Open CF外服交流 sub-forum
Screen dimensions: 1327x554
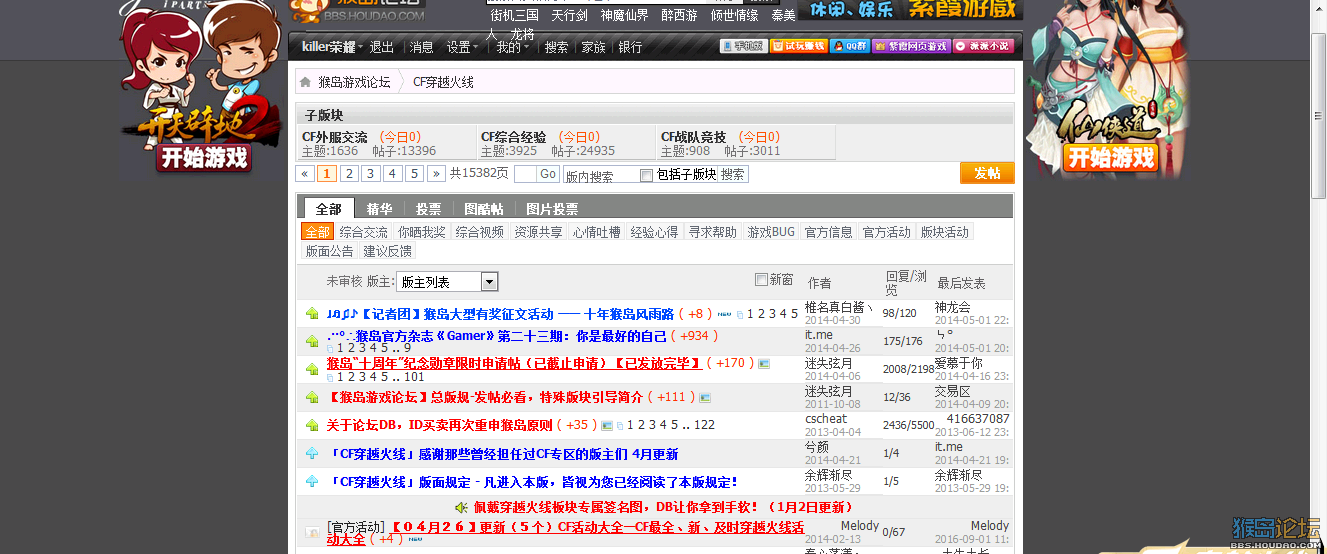(x=335, y=137)
